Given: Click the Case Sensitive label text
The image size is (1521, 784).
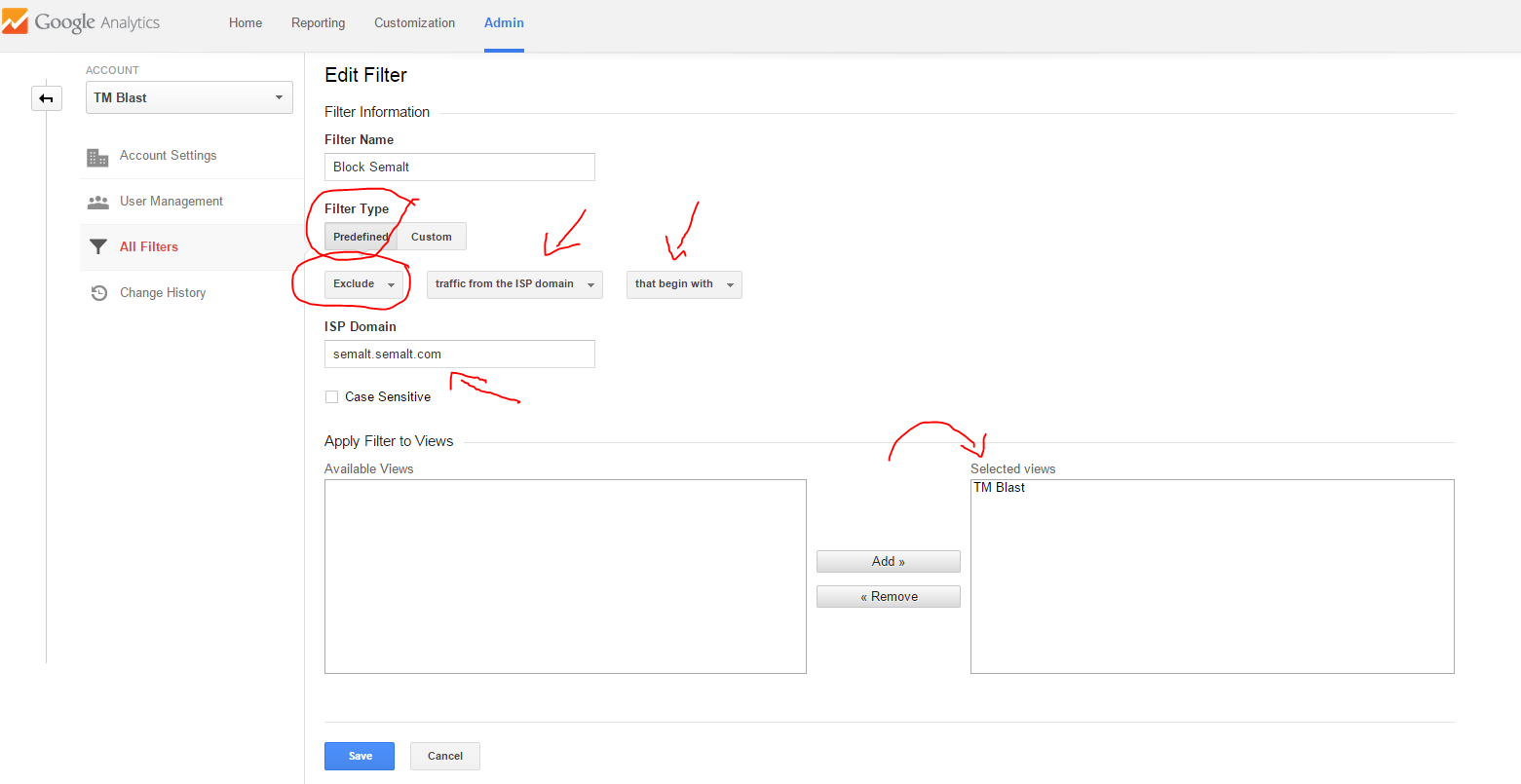Looking at the screenshot, I should point(388,397).
